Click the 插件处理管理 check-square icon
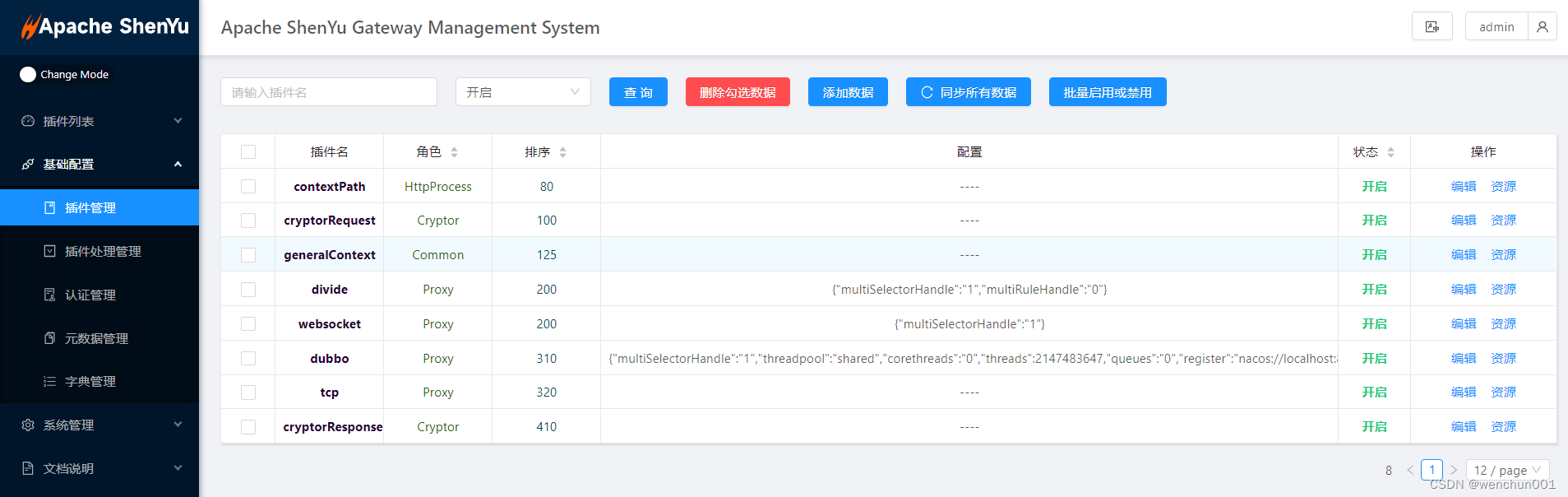This screenshot has width=1568, height=497. [x=50, y=251]
